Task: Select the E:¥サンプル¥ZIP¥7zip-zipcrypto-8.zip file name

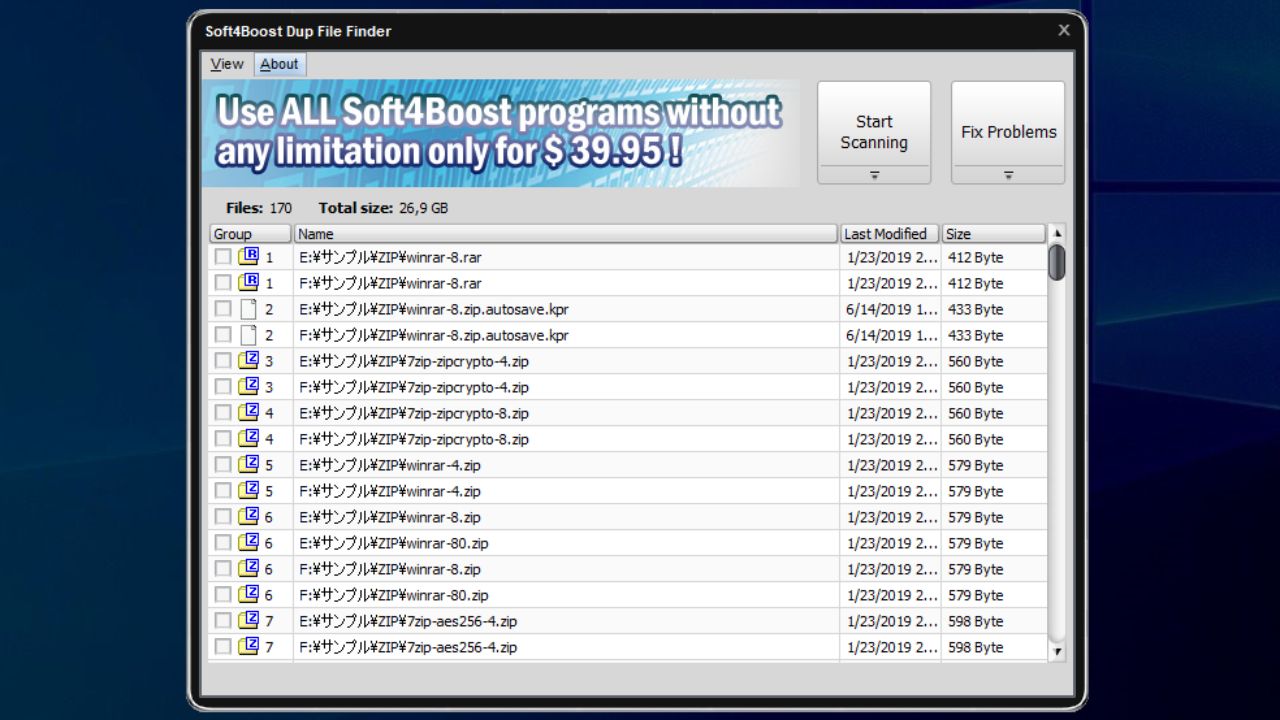Action: (x=414, y=413)
